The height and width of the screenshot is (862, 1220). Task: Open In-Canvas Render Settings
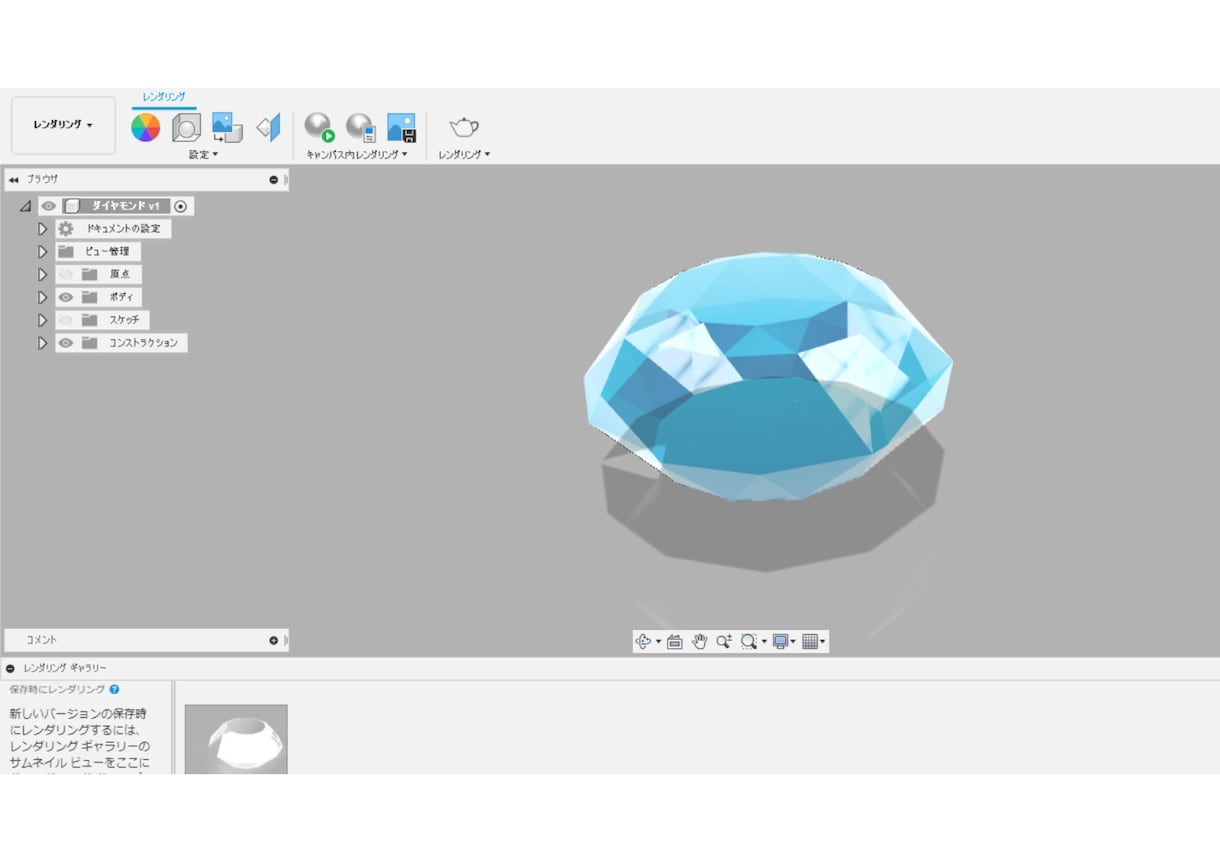(360, 127)
